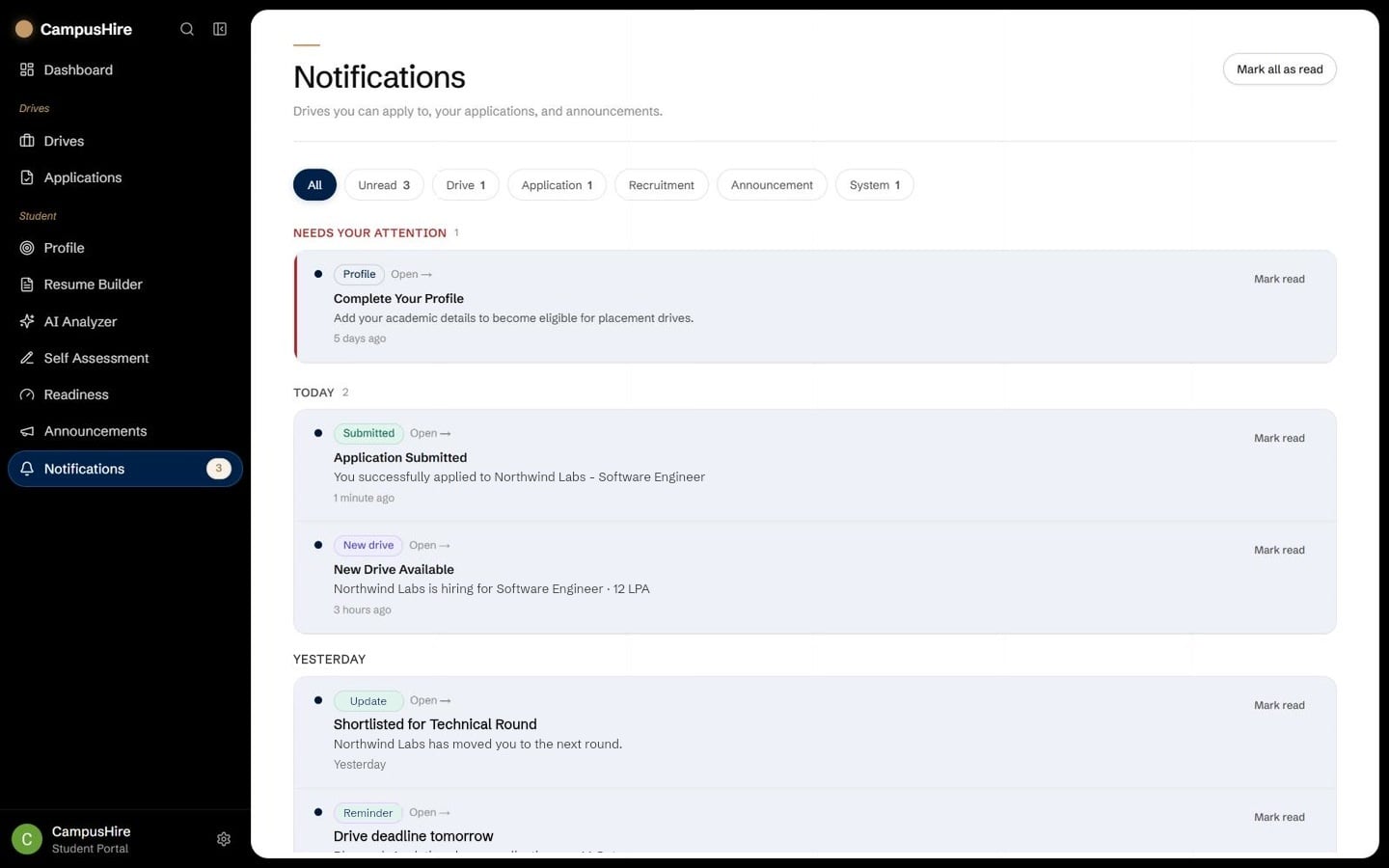Mark New Drive Available notification read
The height and width of the screenshot is (868, 1389).
point(1279,550)
